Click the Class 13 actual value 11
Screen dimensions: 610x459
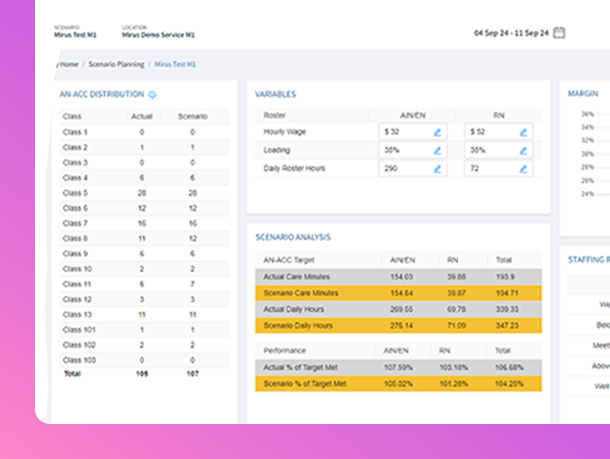[x=142, y=315]
